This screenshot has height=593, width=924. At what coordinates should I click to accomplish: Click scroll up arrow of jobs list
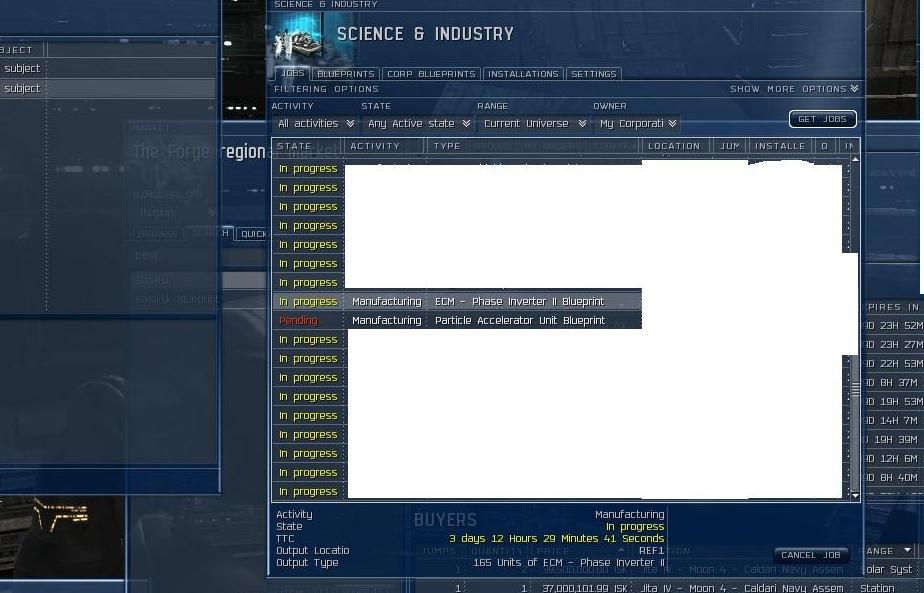855,159
